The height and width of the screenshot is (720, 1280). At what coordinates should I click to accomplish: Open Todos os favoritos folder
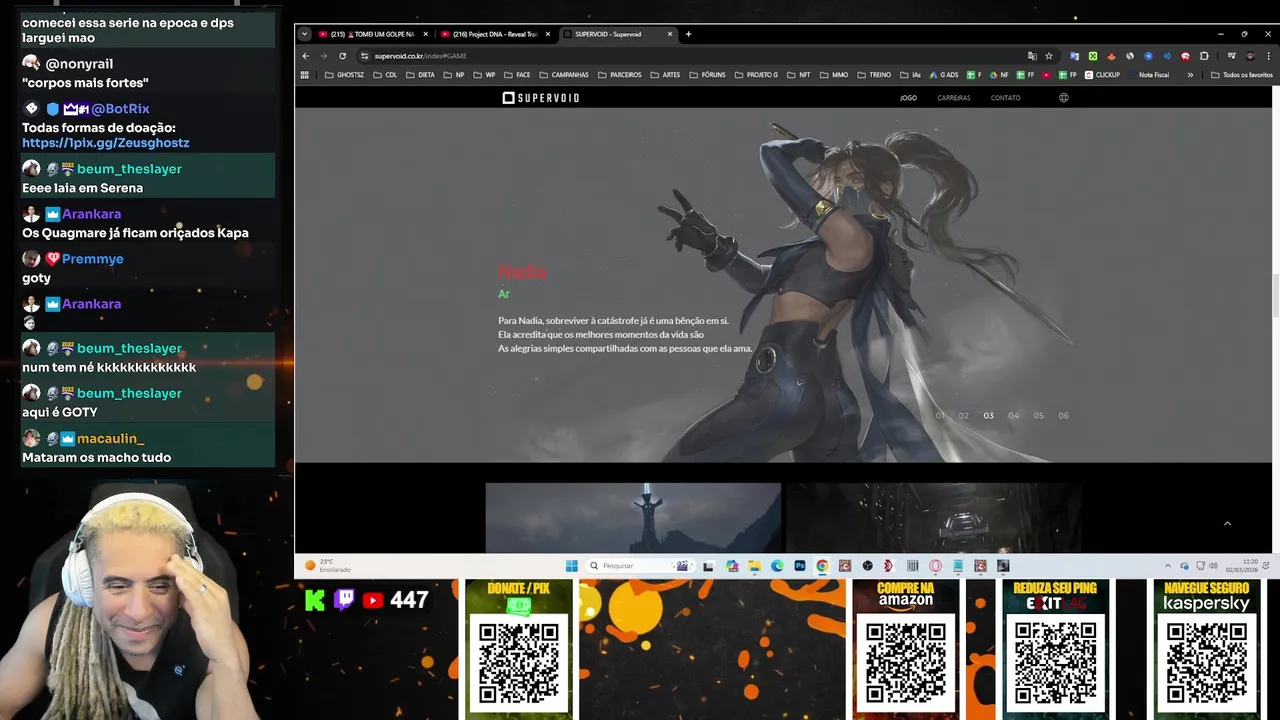coord(1241,75)
